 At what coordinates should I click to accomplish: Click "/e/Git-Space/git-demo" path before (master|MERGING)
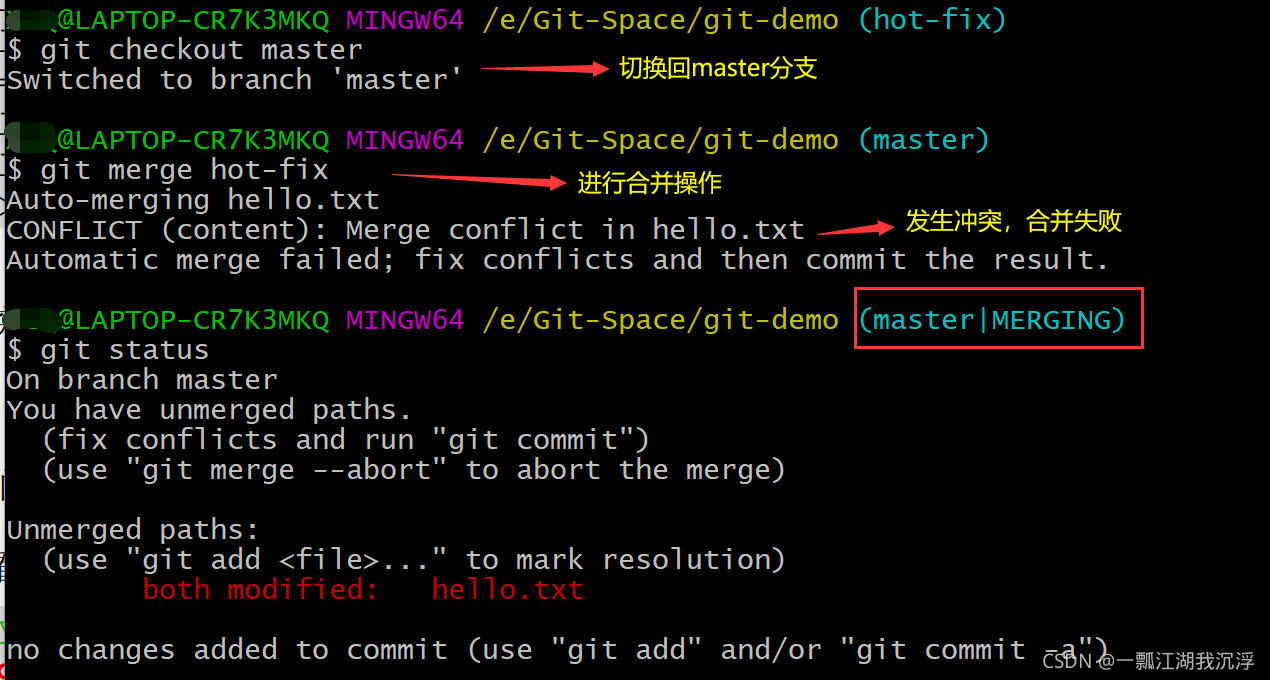[x=660, y=320]
